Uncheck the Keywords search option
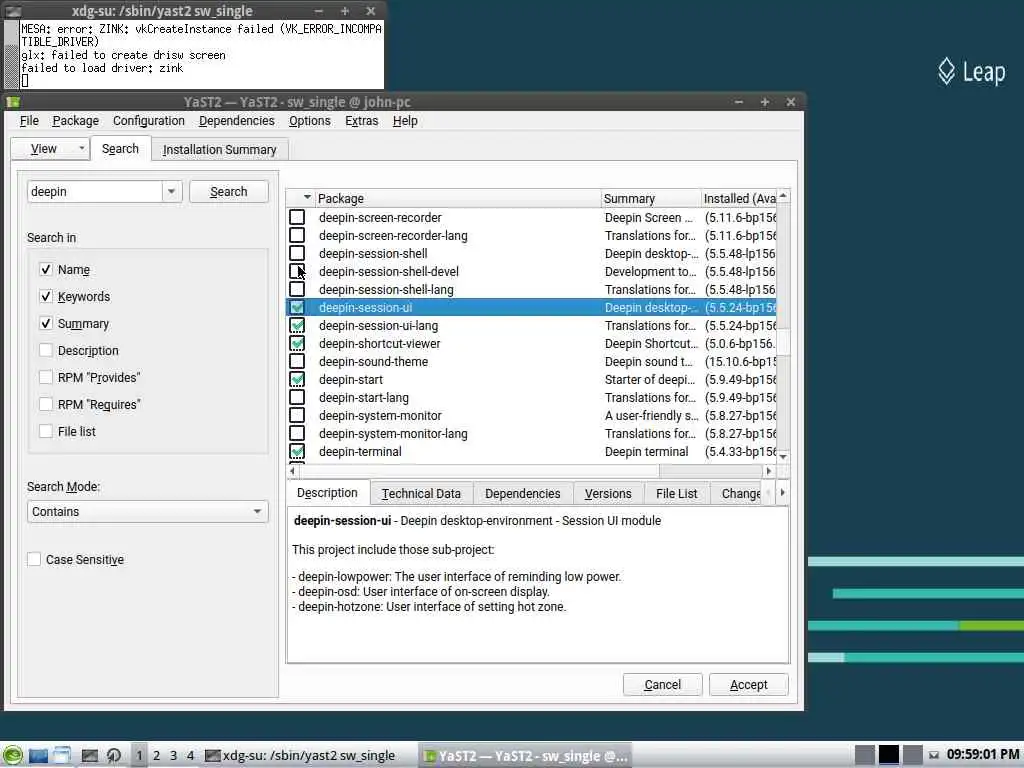This screenshot has width=1024, height=768. [46, 296]
